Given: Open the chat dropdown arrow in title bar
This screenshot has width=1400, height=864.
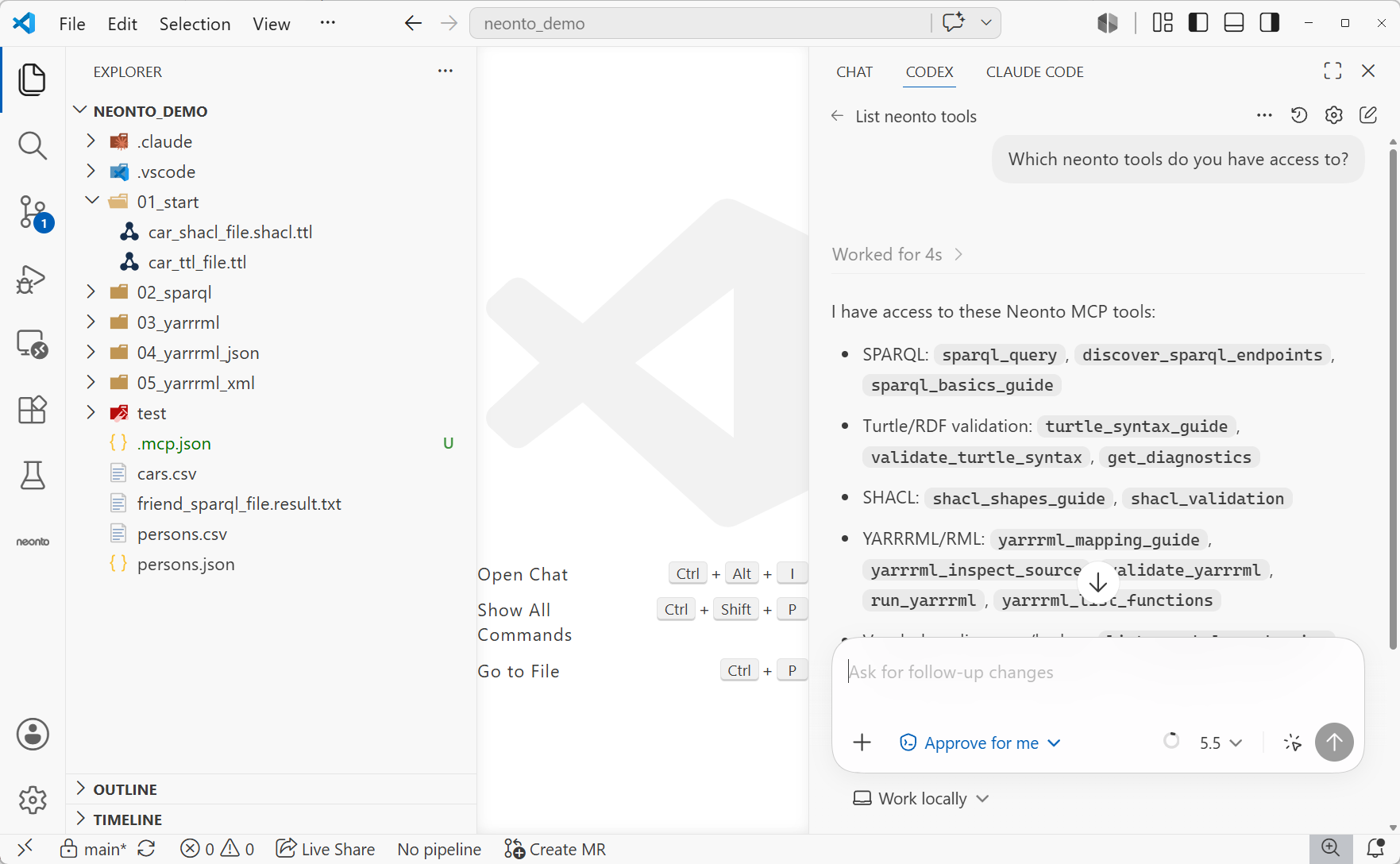Looking at the screenshot, I should coord(985,23).
